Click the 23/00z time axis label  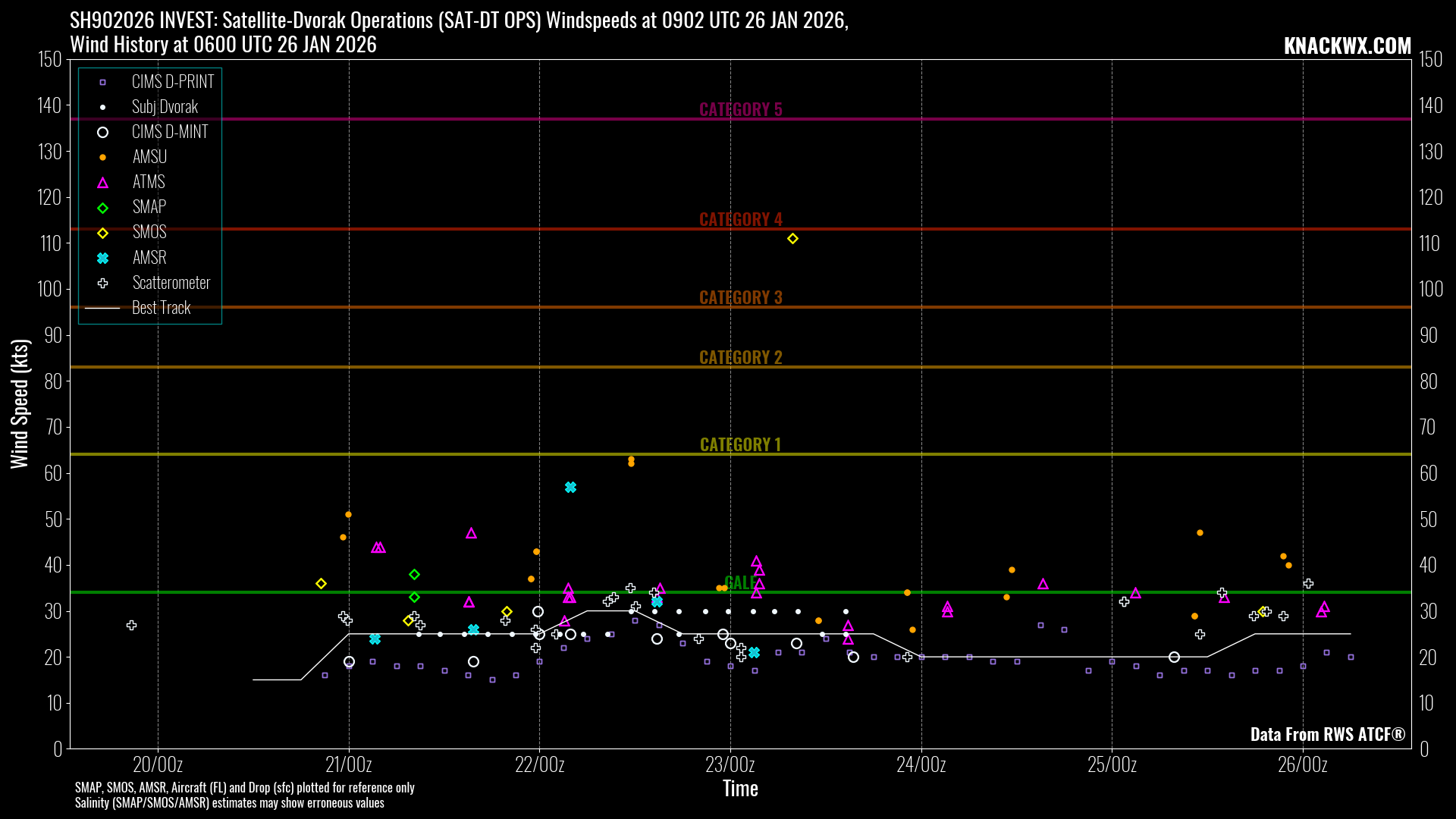pyautogui.click(x=730, y=764)
